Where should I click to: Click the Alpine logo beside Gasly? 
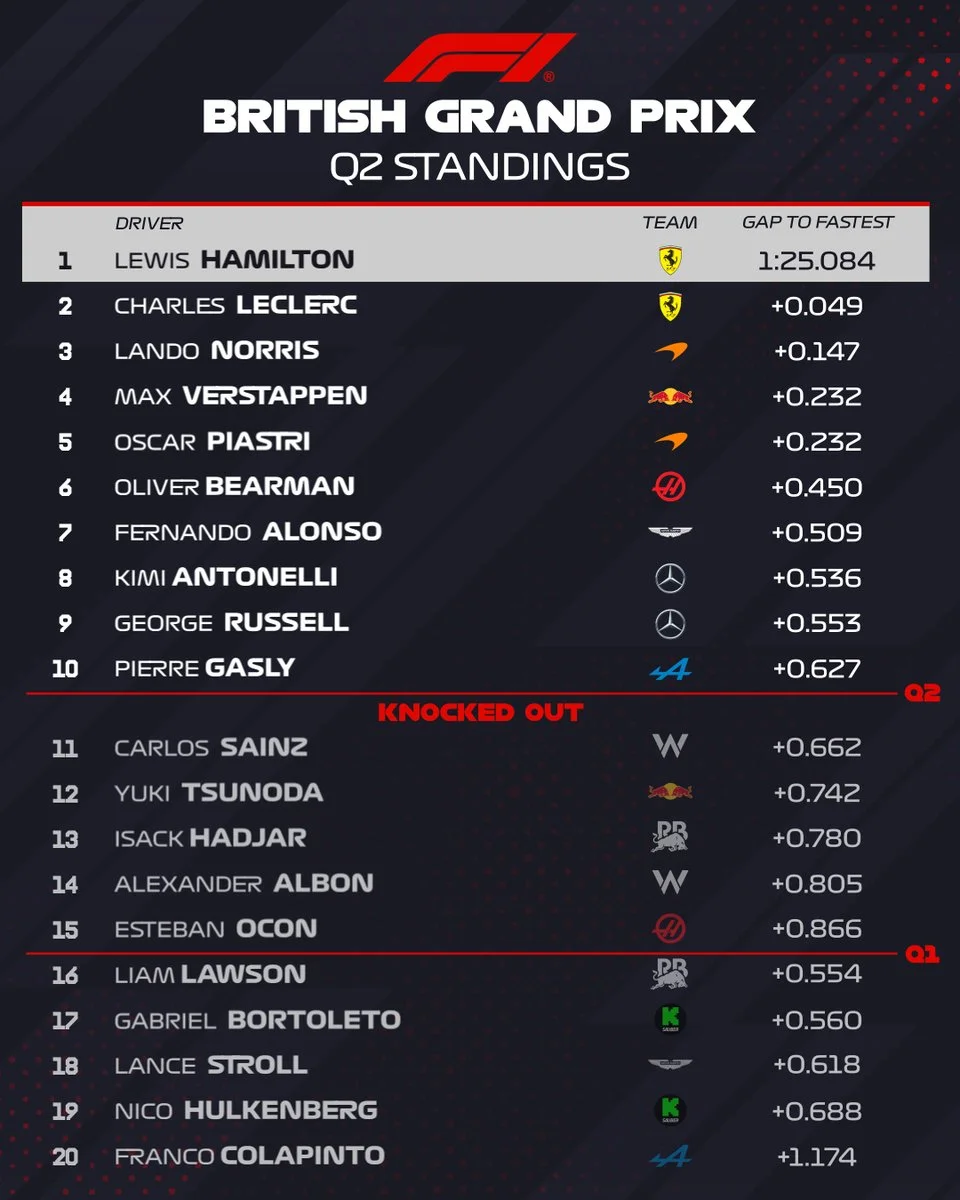coord(669,669)
